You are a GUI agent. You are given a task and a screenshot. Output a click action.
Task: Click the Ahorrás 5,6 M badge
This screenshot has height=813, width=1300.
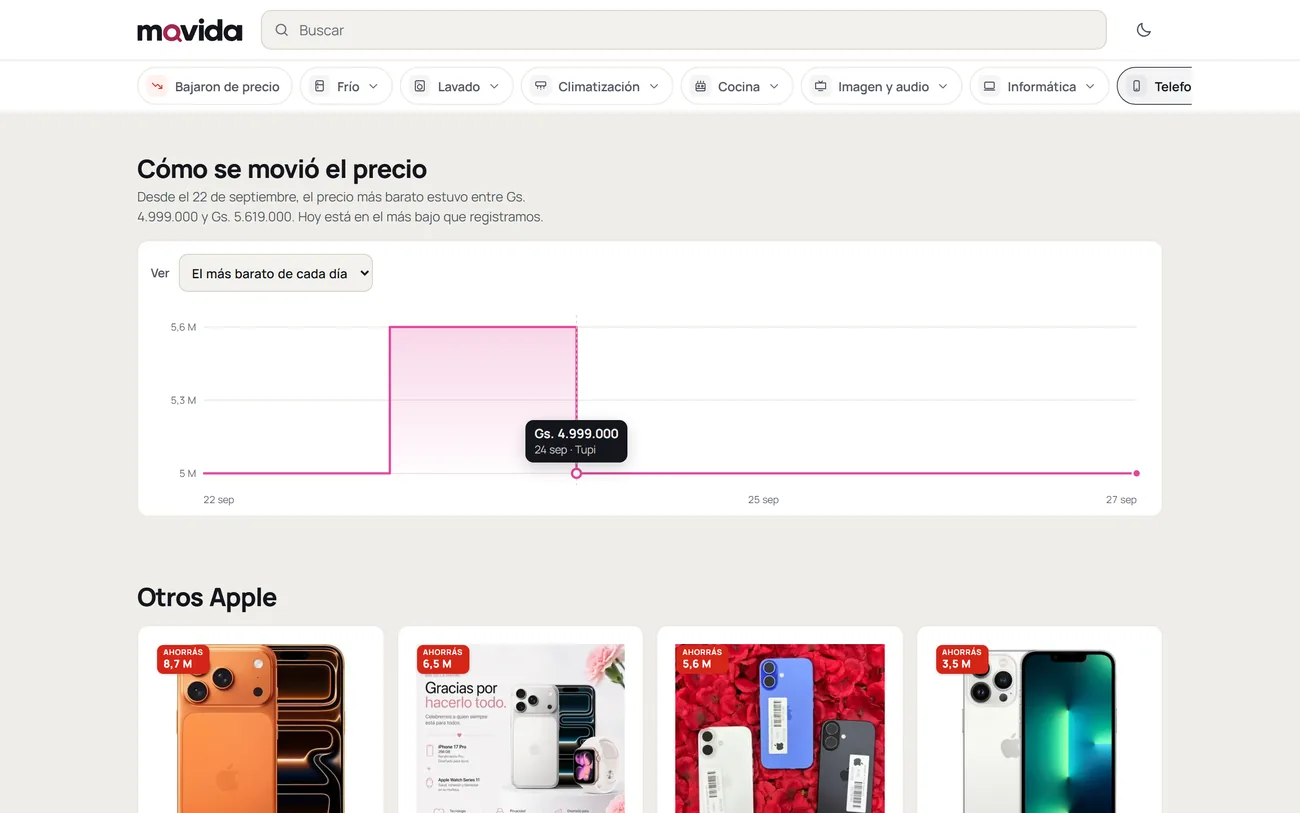[x=702, y=658]
